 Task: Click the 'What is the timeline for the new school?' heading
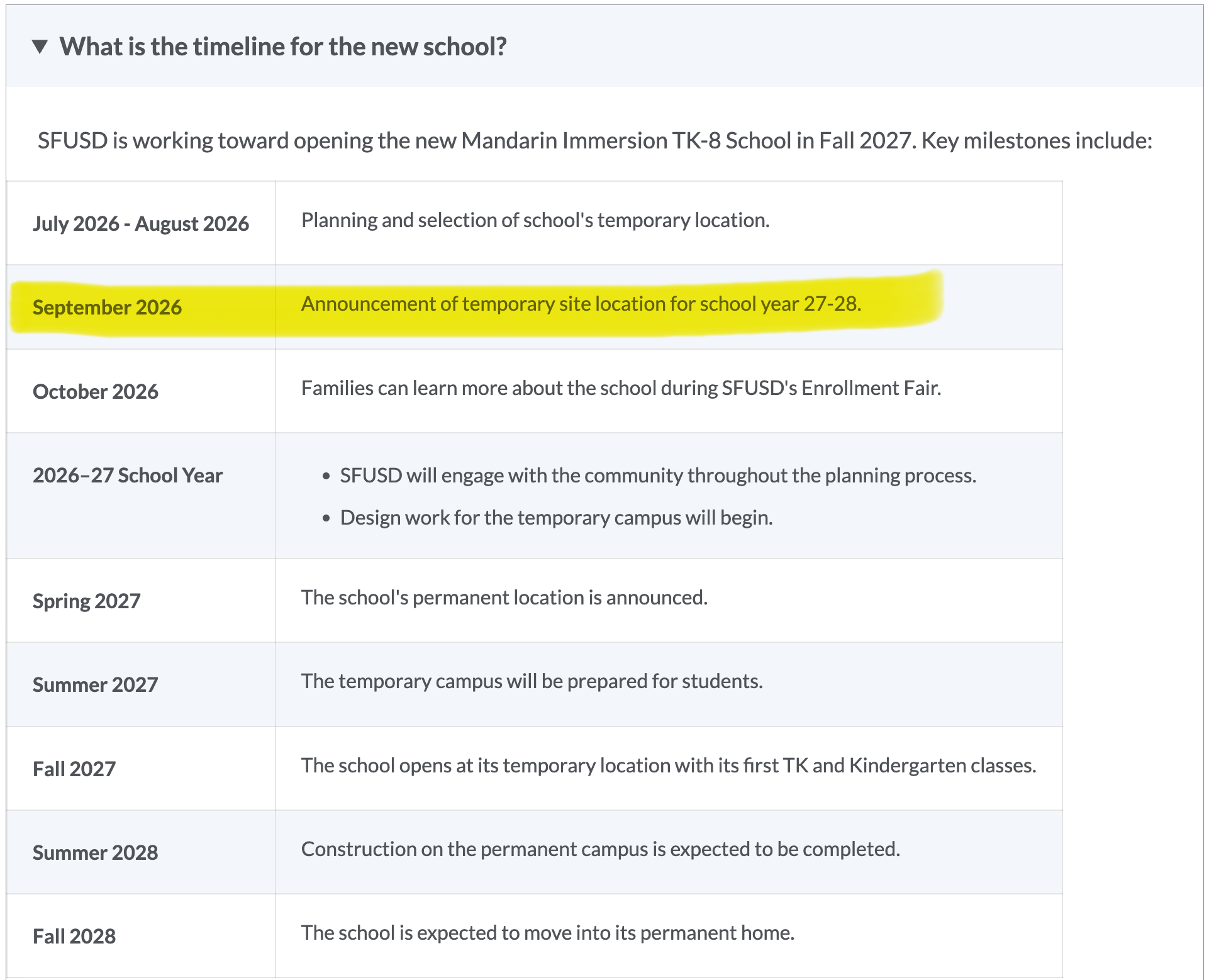(x=283, y=47)
